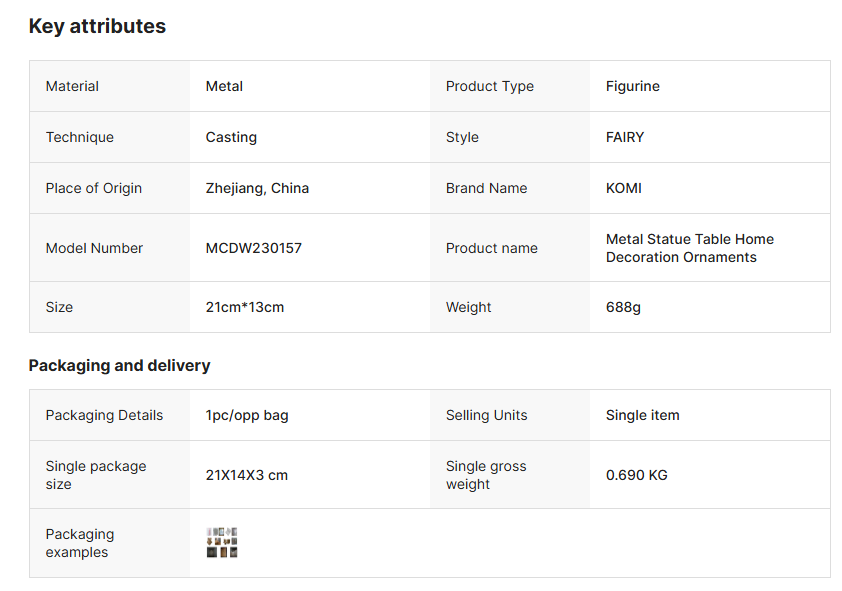Click the Place of Origin label
The image size is (842, 591).
point(94,188)
